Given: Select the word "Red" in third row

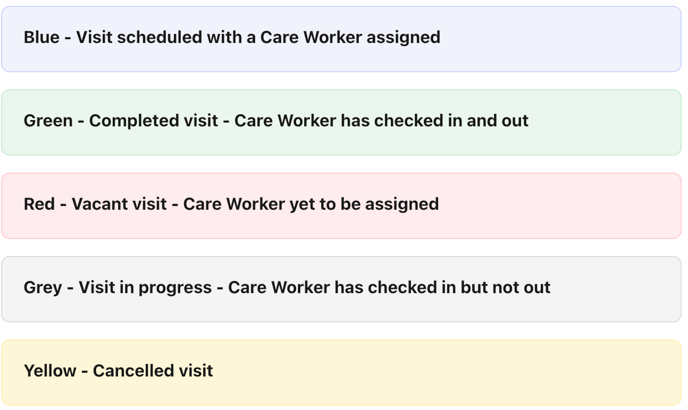Looking at the screenshot, I should click(39, 204).
